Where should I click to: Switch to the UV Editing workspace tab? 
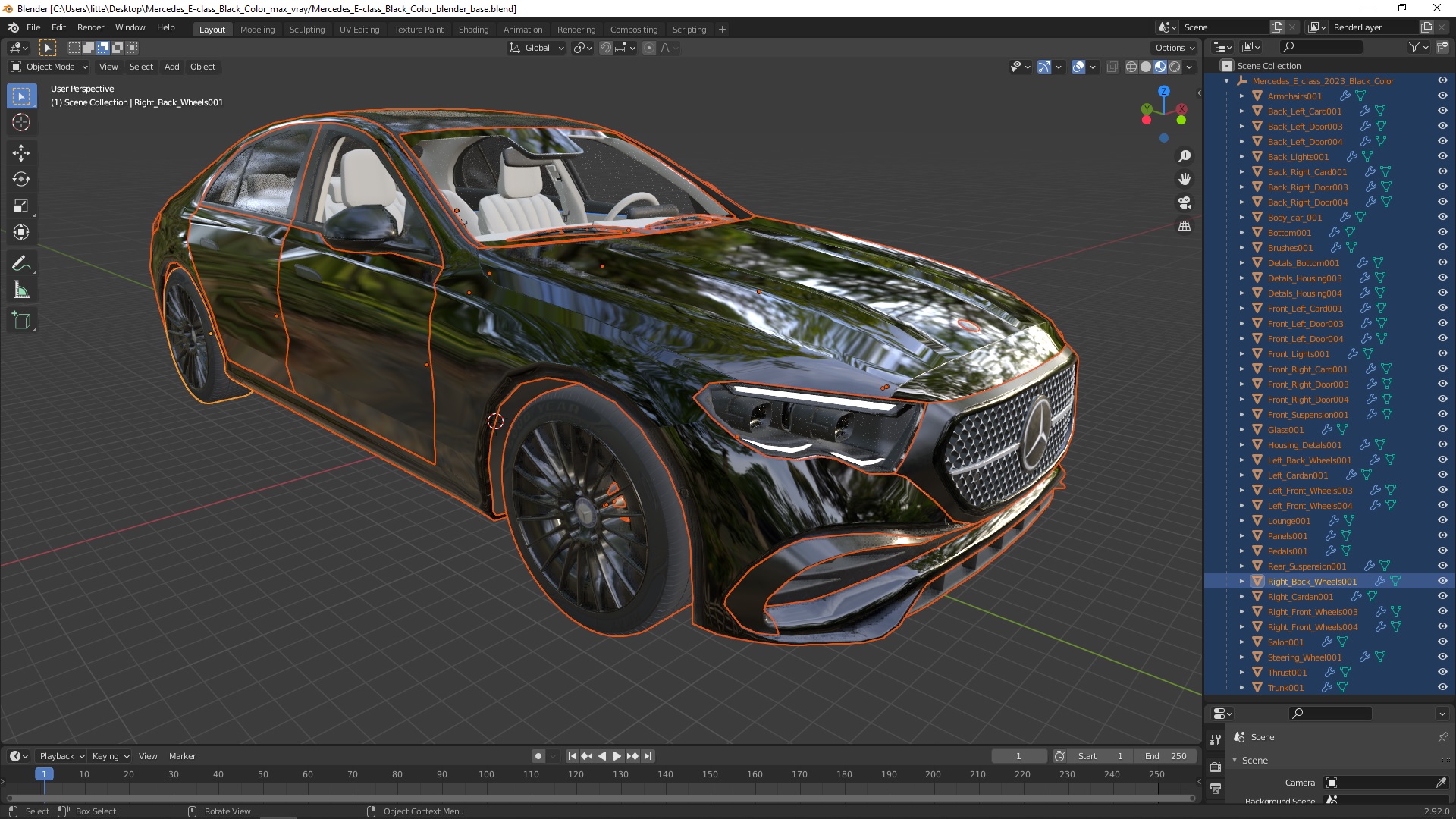[x=359, y=30]
